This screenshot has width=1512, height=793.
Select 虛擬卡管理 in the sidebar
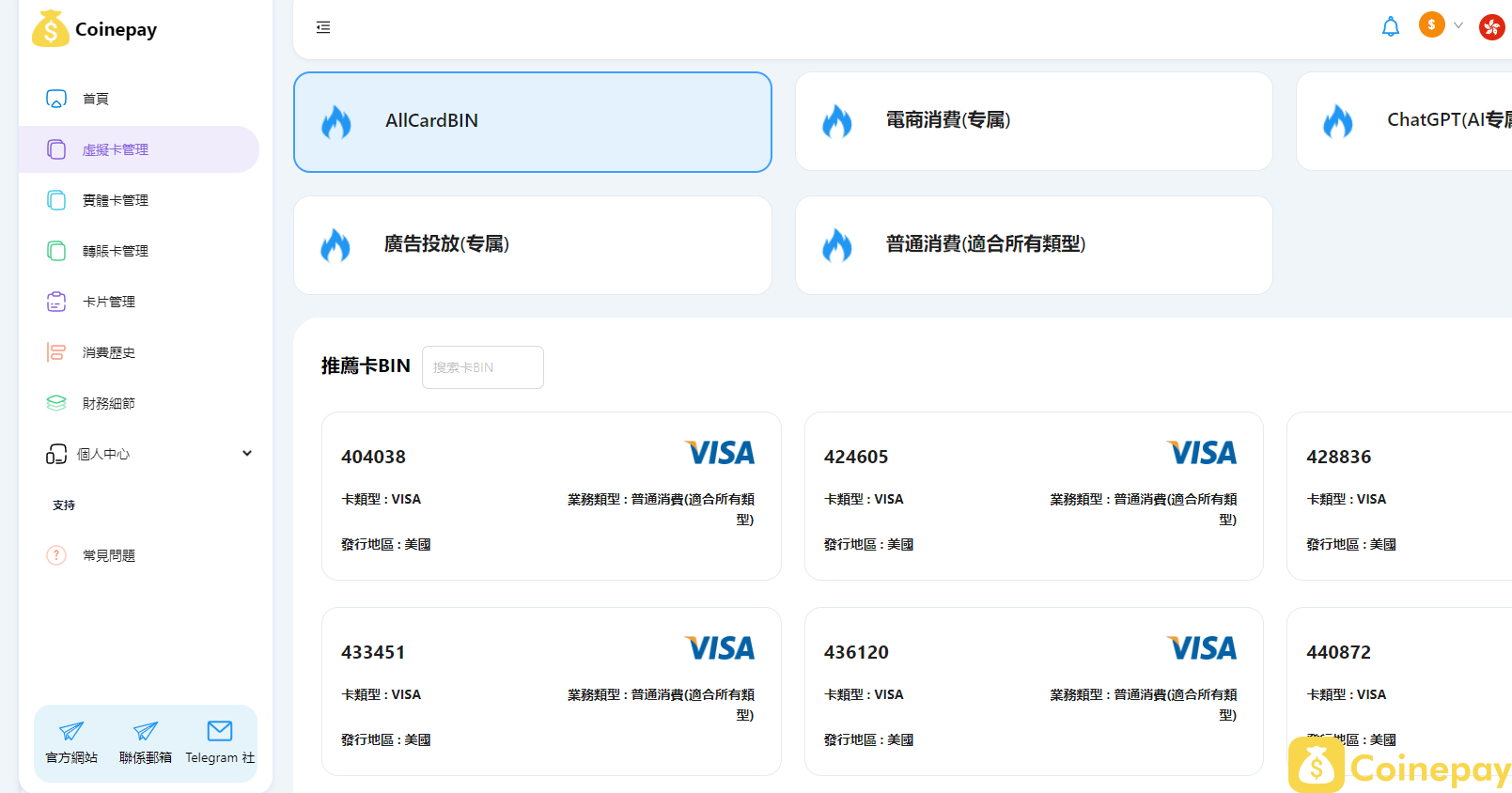(x=138, y=149)
